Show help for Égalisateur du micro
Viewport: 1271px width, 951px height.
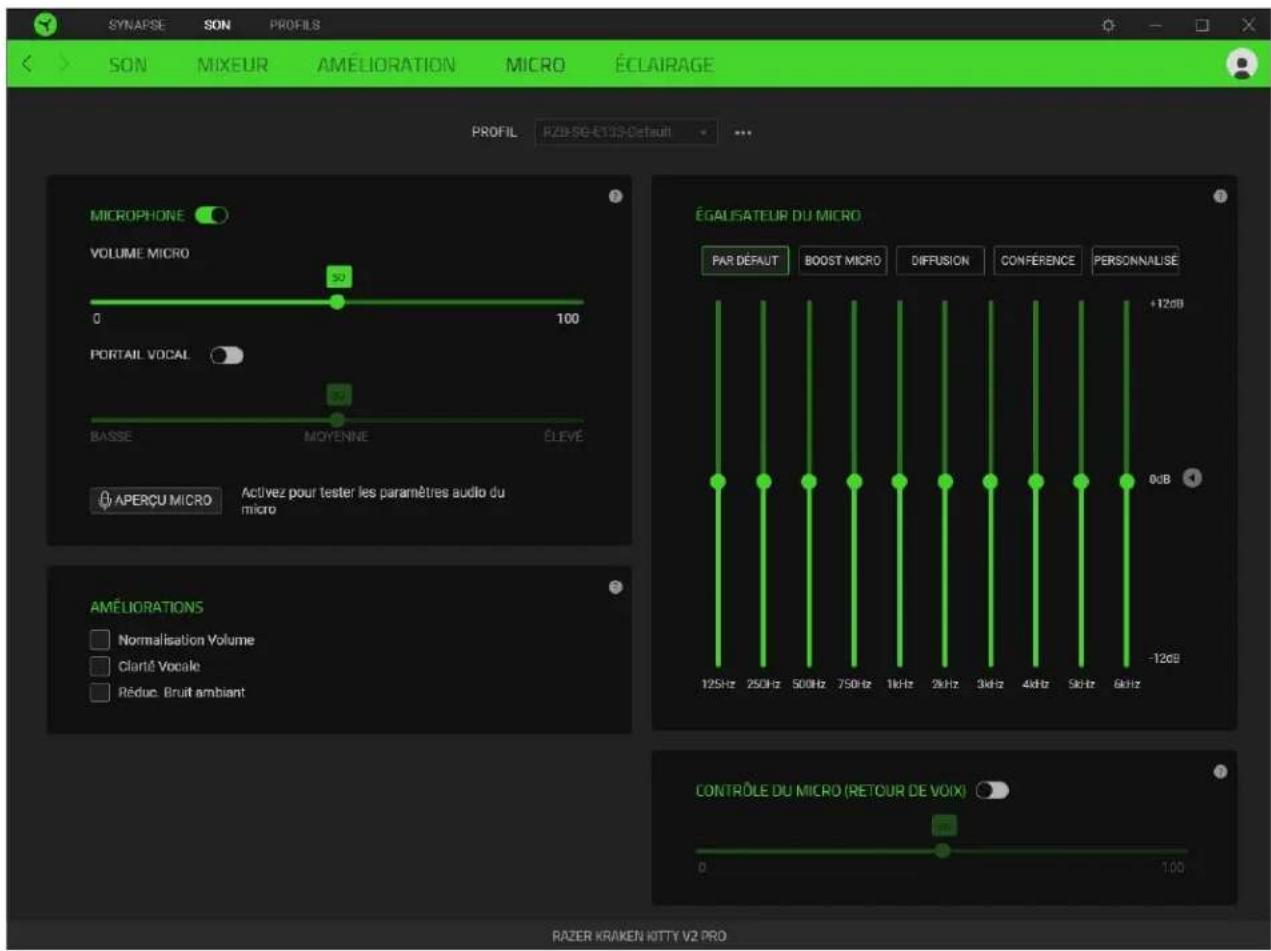(1219, 197)
